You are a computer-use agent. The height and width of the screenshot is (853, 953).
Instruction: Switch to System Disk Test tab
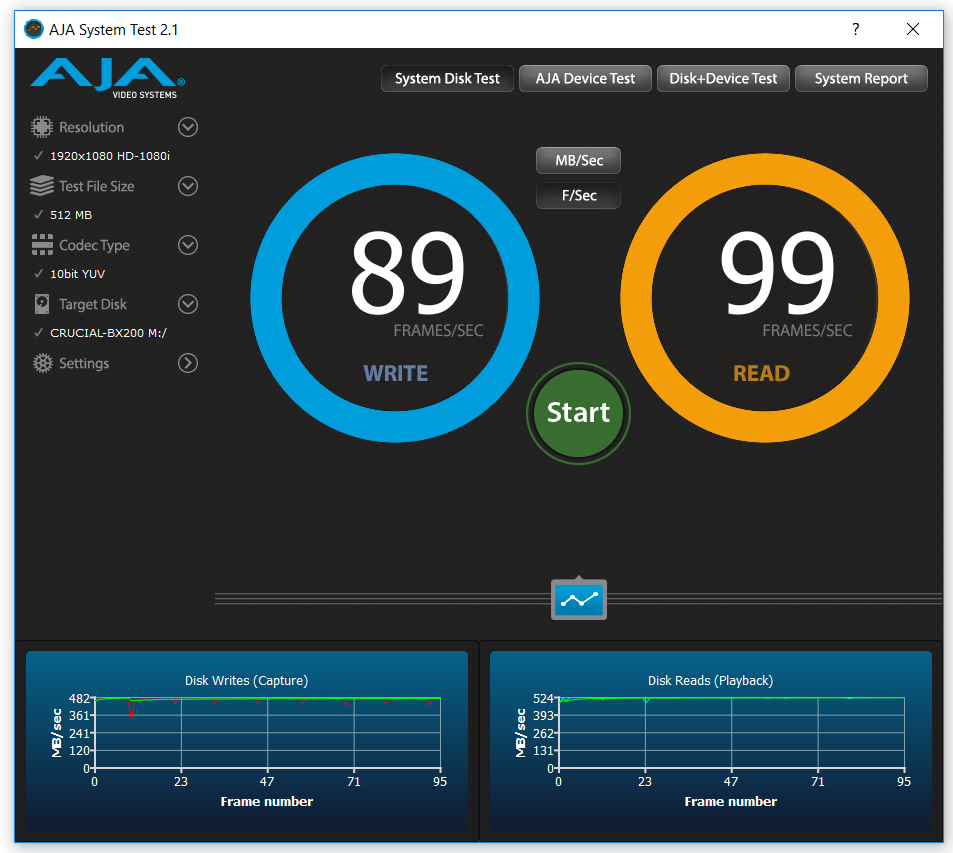(x=447, y=78)
